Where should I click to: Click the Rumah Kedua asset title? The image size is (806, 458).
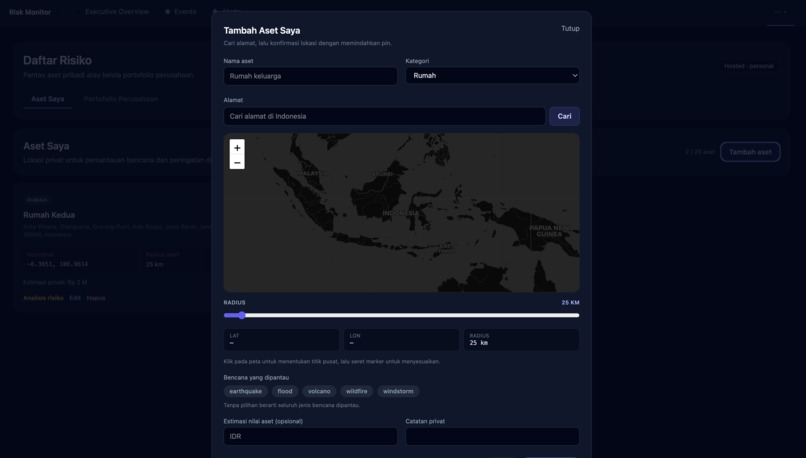point(49,215)
